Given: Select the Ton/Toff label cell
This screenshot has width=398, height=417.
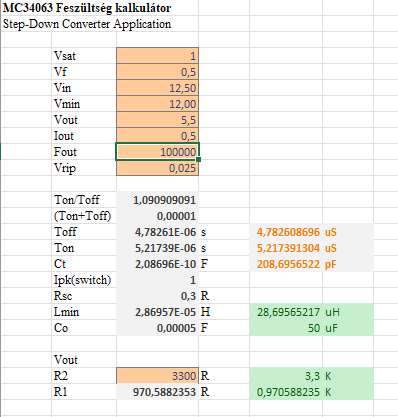Looking at the screenshot, I should (84, 200).
